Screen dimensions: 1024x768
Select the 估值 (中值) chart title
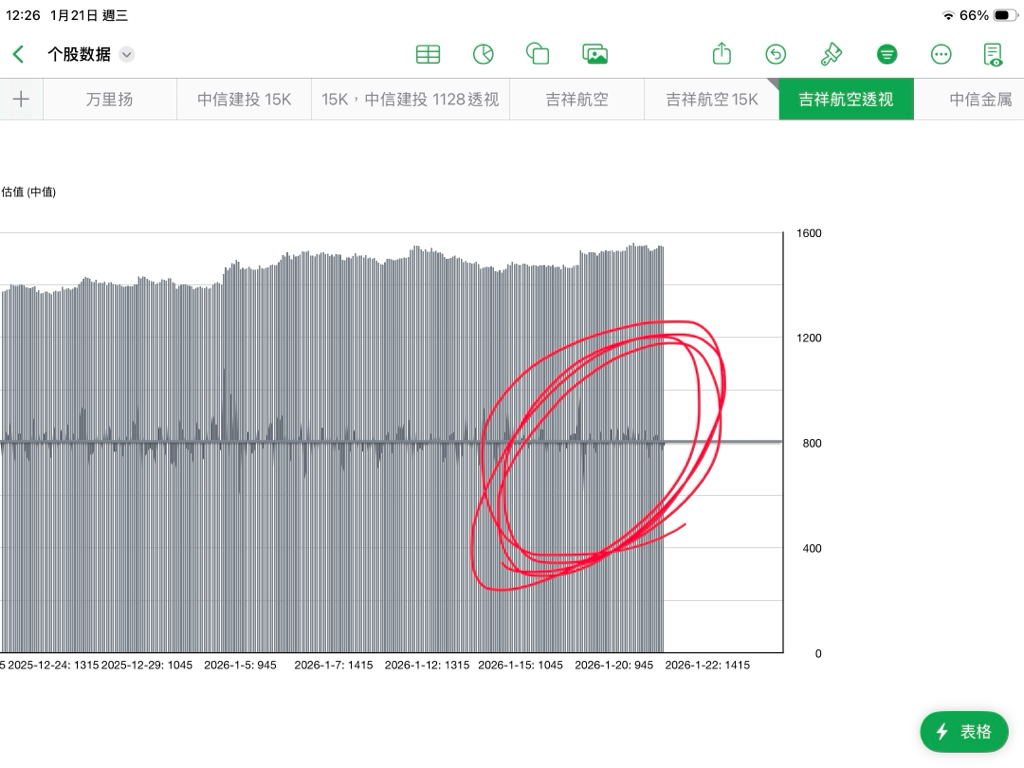click(x=29, y=192)
